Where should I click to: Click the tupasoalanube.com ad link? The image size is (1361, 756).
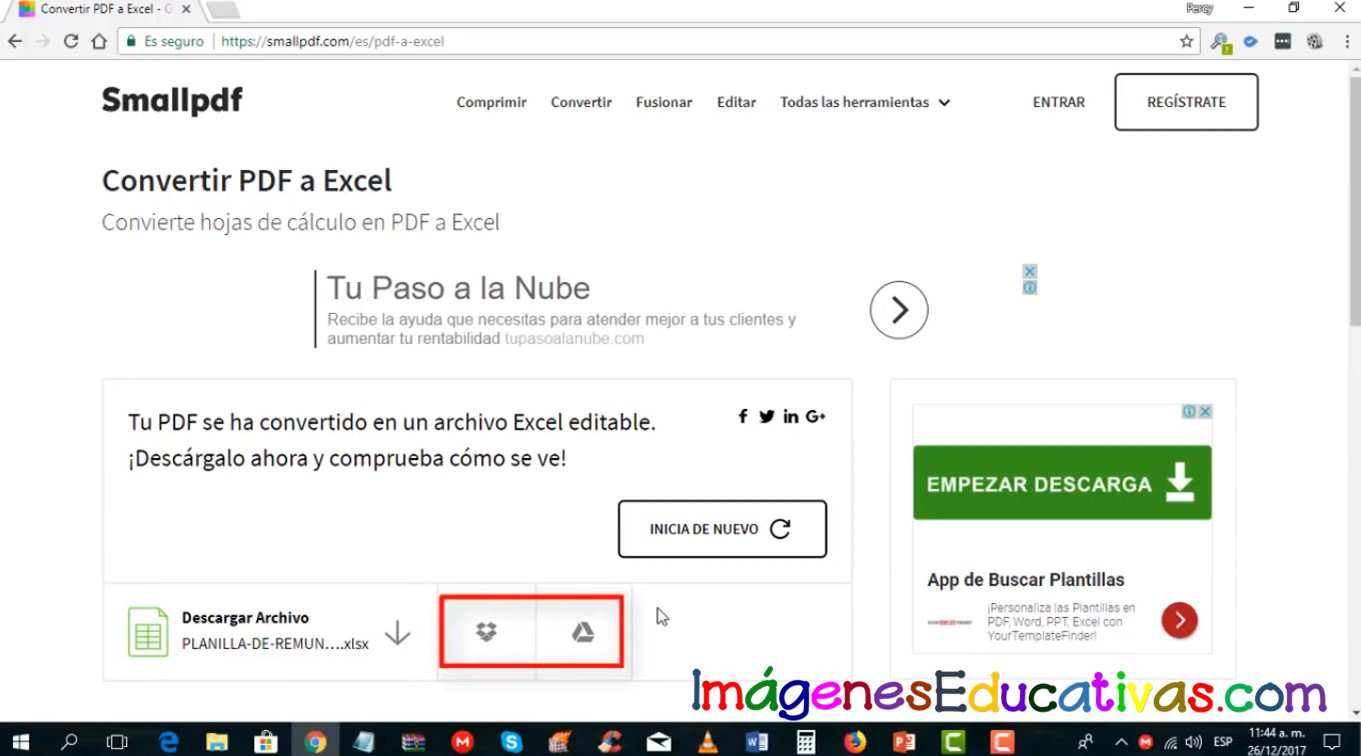[574, 339]
